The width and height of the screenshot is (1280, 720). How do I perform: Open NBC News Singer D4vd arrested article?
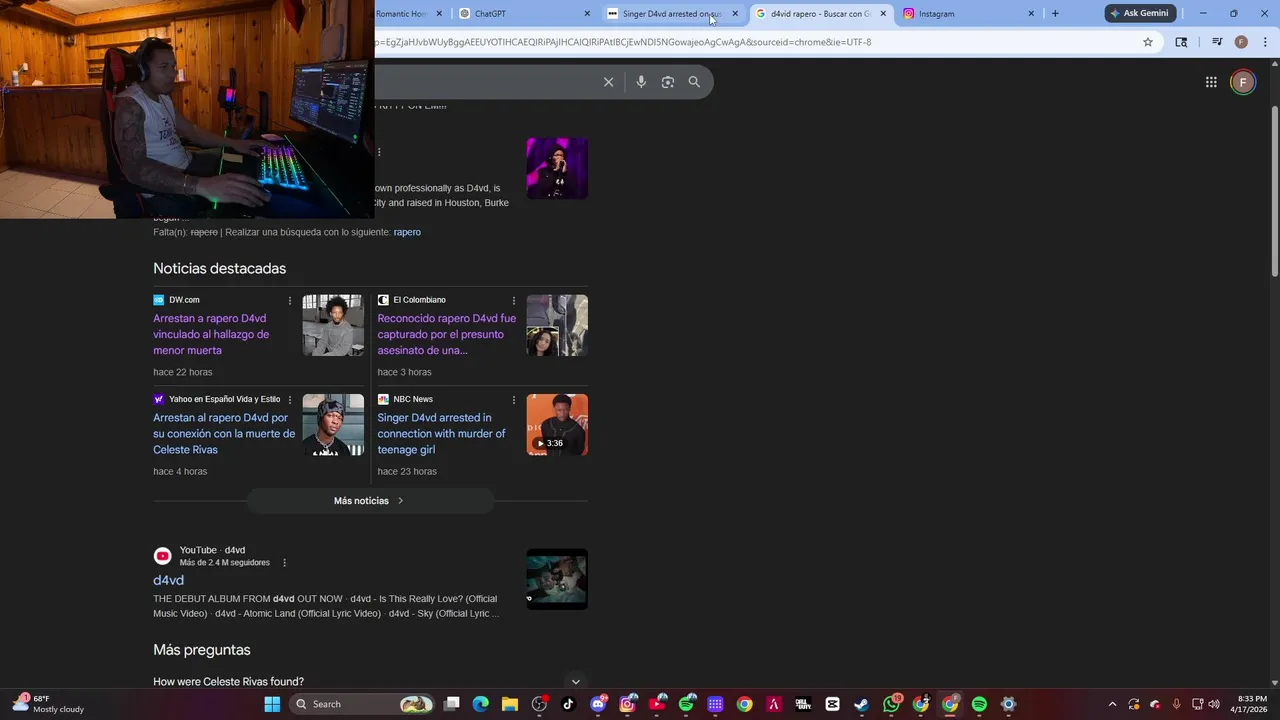[441, 433]
